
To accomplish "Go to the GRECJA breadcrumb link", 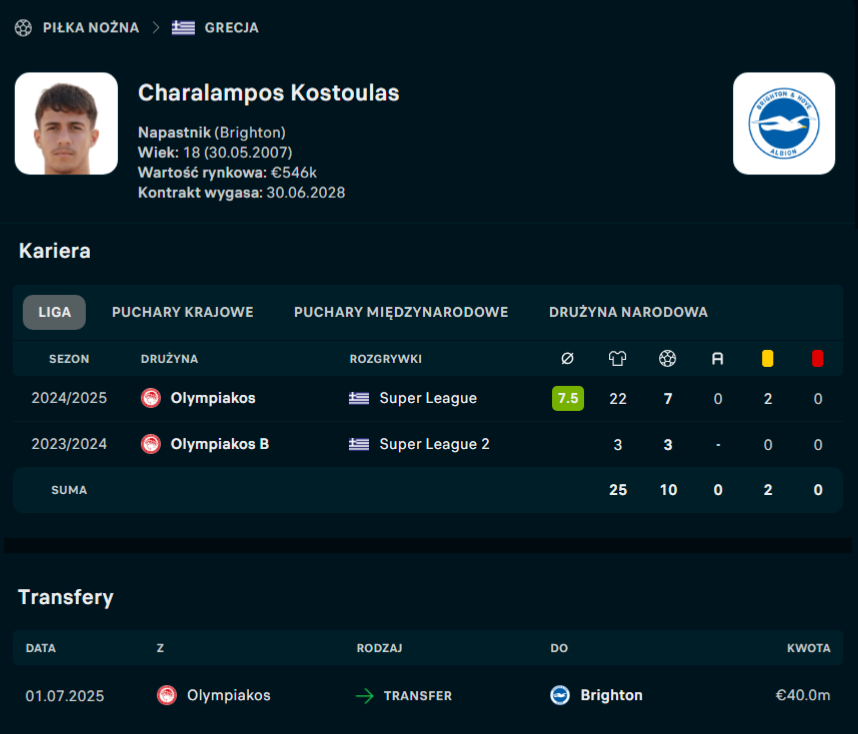I will pos(232,28).
